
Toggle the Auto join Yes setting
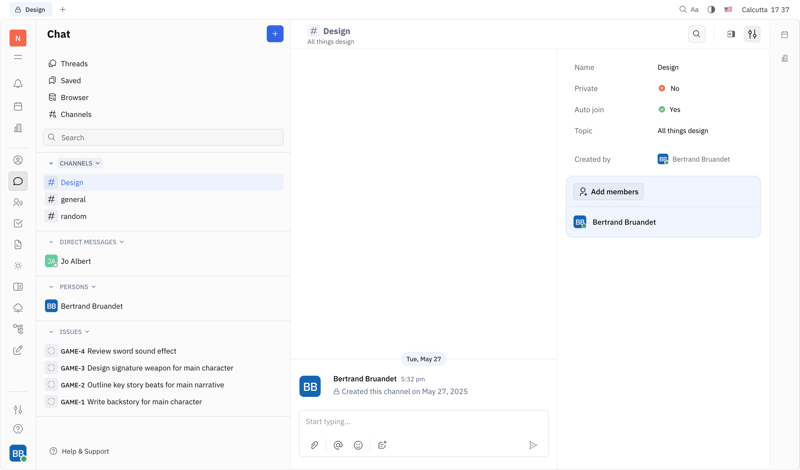pos(669,109)
